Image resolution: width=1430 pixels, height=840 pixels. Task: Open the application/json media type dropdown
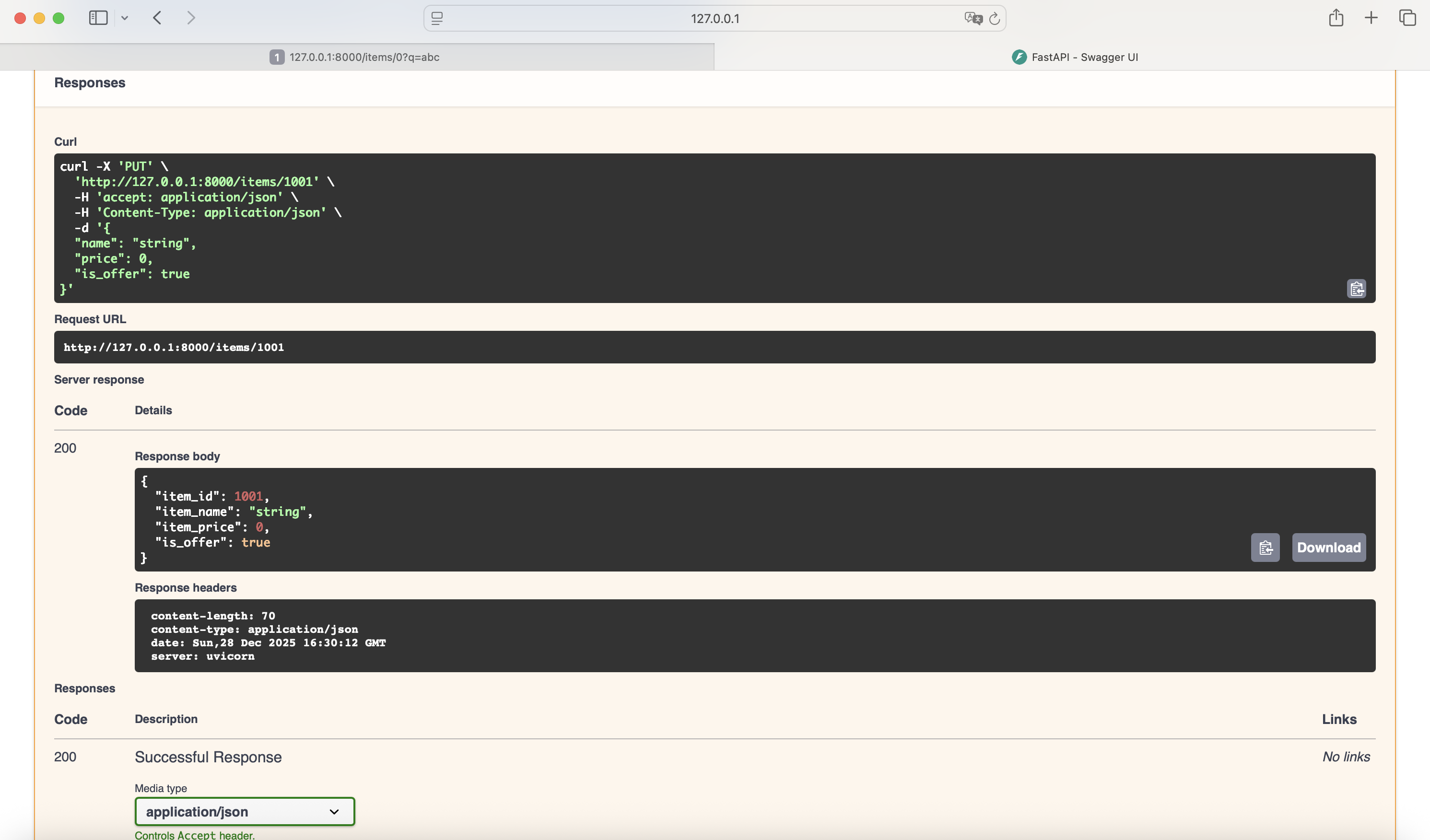(x=245, y=812)
